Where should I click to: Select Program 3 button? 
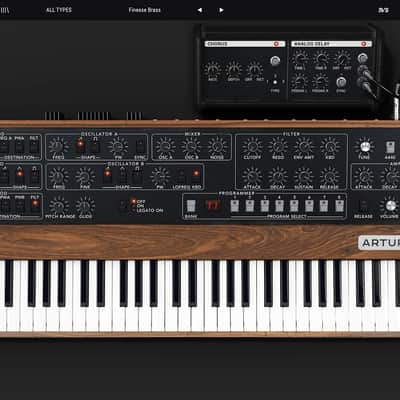tap(265, 206)
